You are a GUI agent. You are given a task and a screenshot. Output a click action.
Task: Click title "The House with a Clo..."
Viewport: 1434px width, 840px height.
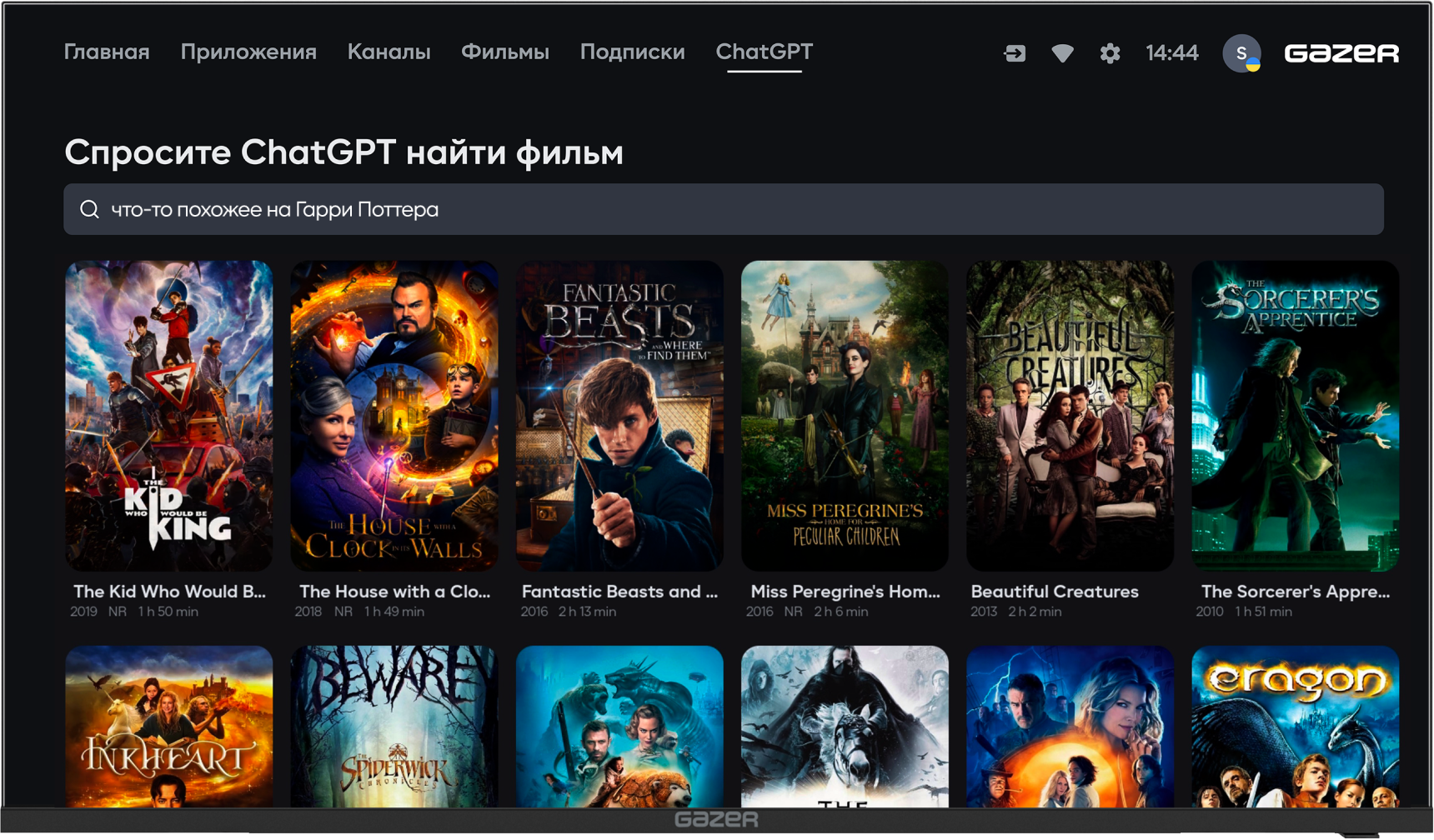coord(394,592)
